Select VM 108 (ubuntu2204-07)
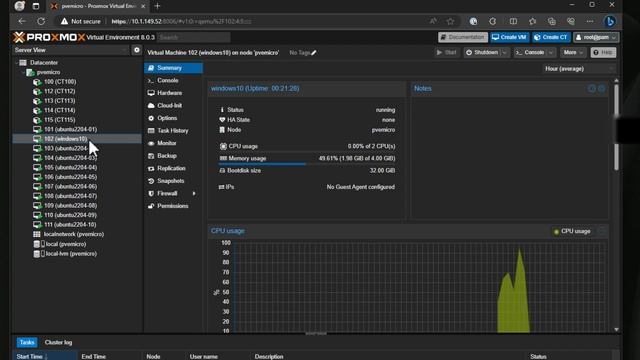 (x=70, y=196)
